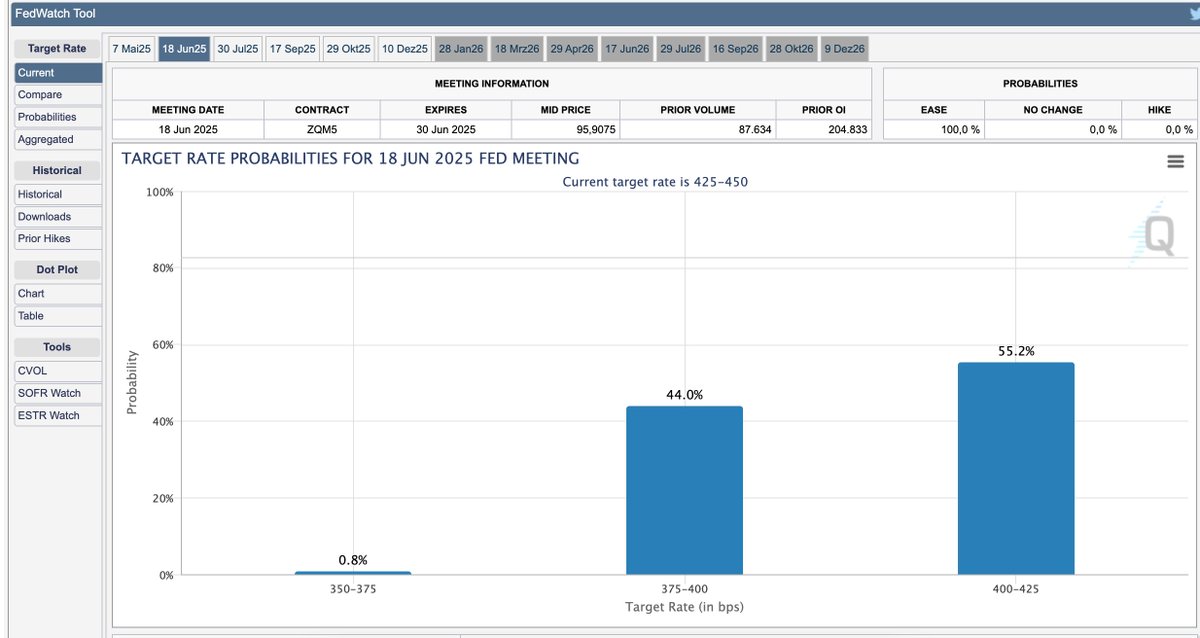Click the 400-425 x-axis label
The image size is (1200, 638).
coord(1016,590)
